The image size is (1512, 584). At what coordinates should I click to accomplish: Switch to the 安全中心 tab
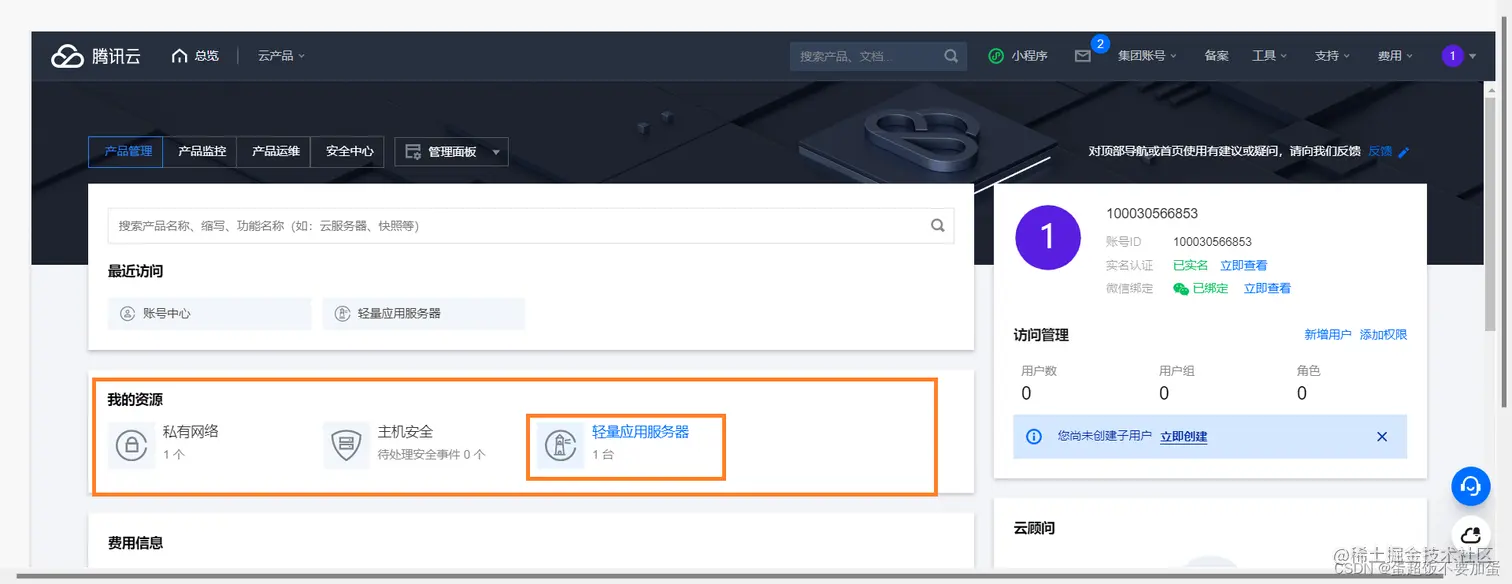click(x=347, y=151)
